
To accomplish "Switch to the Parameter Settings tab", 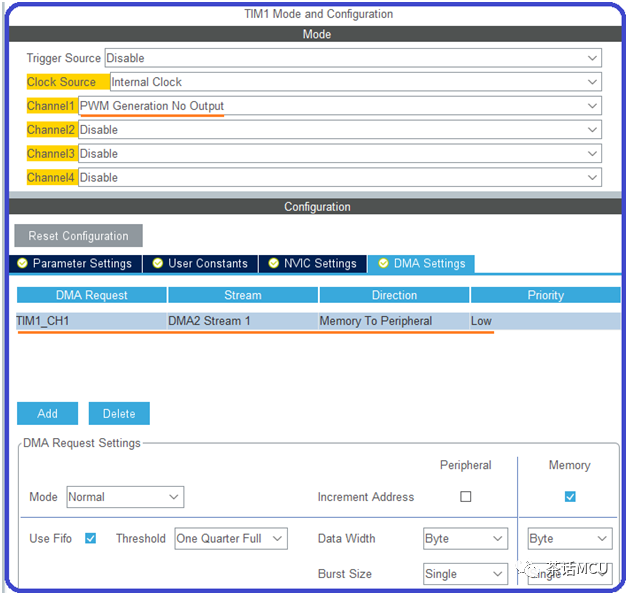I will (x=75, y=263).
